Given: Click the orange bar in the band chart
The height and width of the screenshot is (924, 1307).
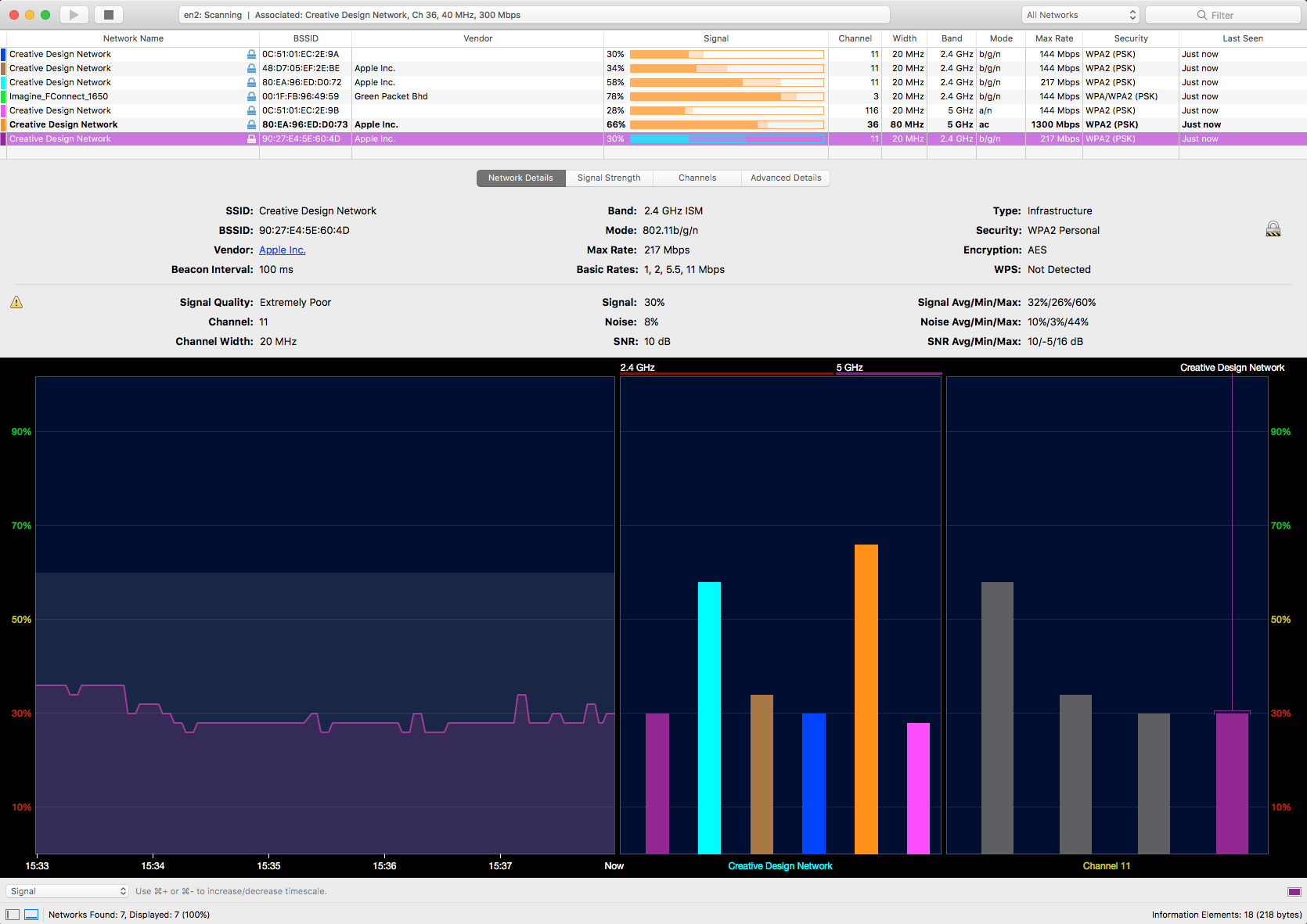Looking at the screenshot, I should 866,699.
